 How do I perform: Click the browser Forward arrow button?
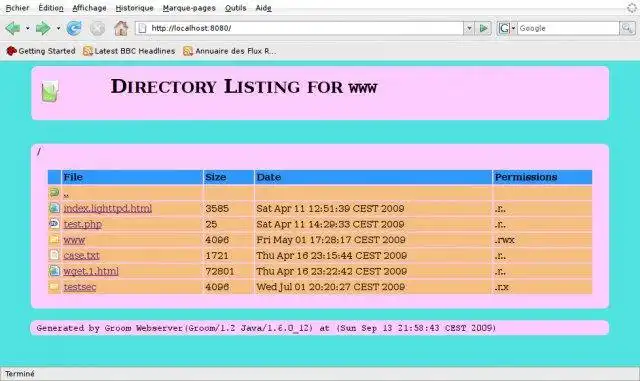tap(43, 28)
